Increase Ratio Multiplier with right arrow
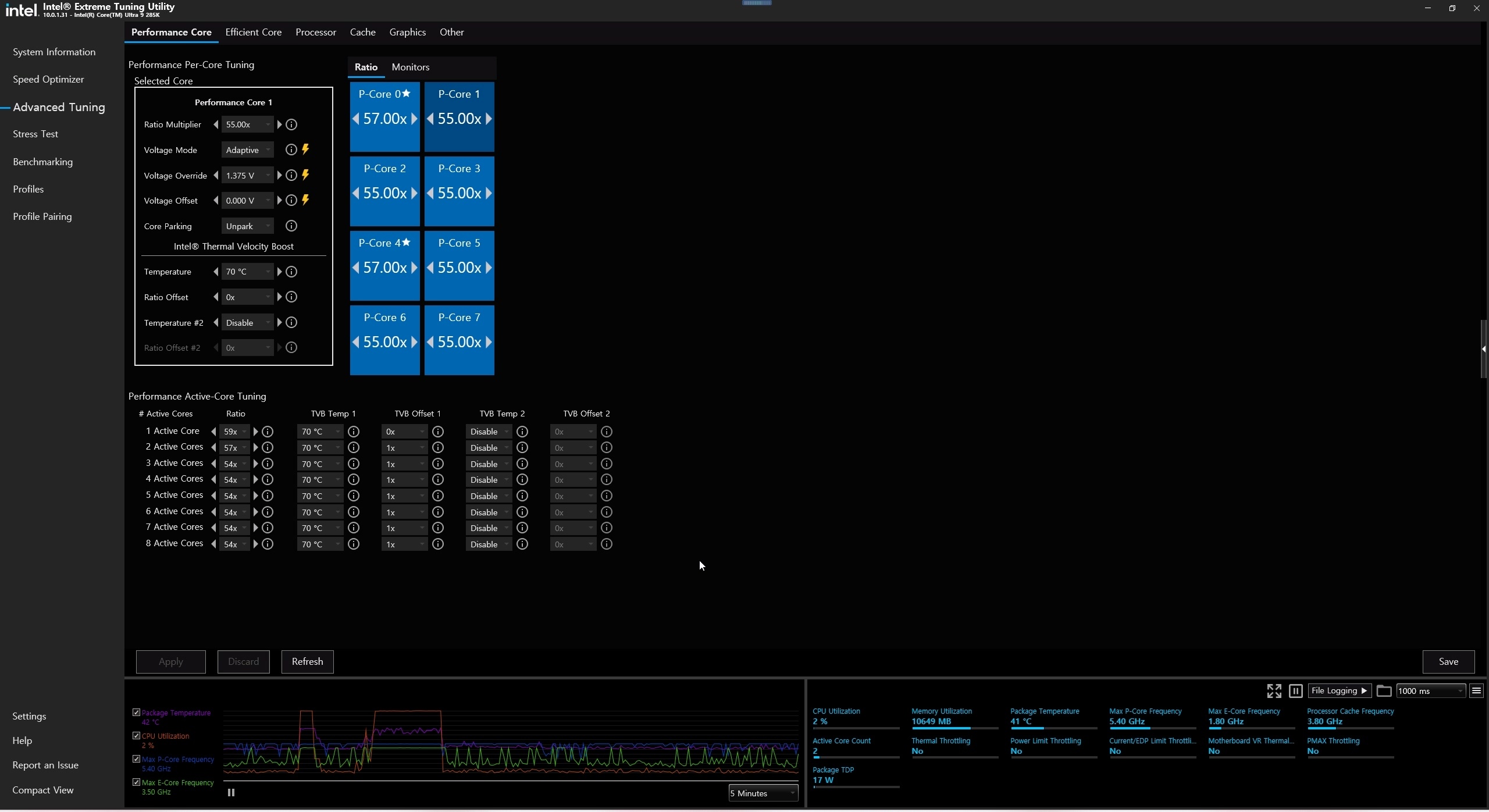The height and width of the screenshot is (812, 1489). pyautogui.click(x=279, y=124)
